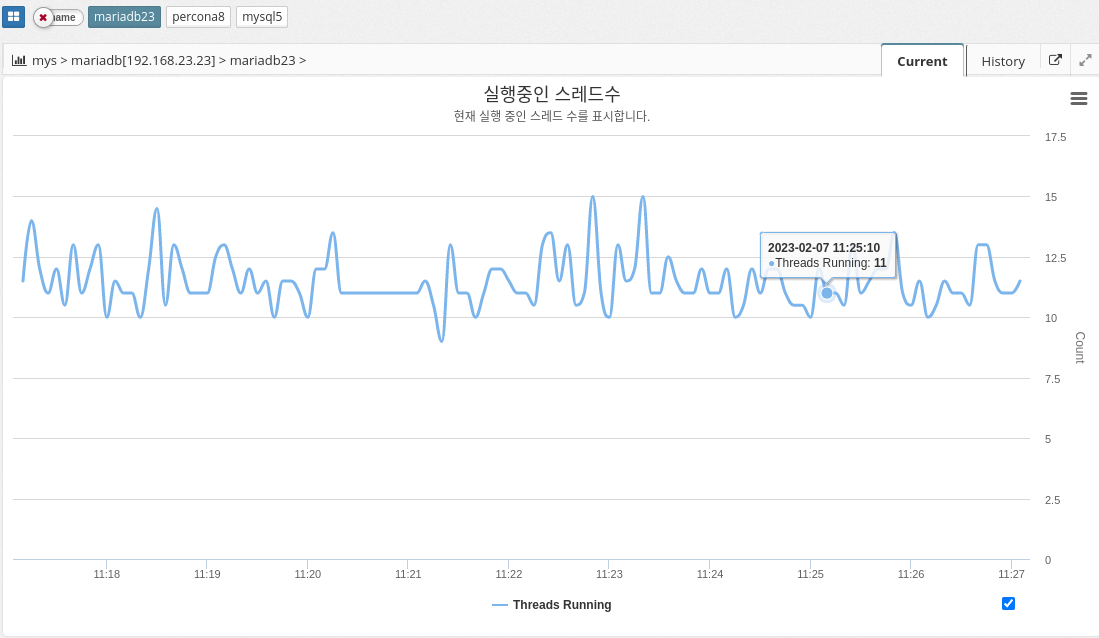Click the blue Threads Running legend line

(500, 605)
